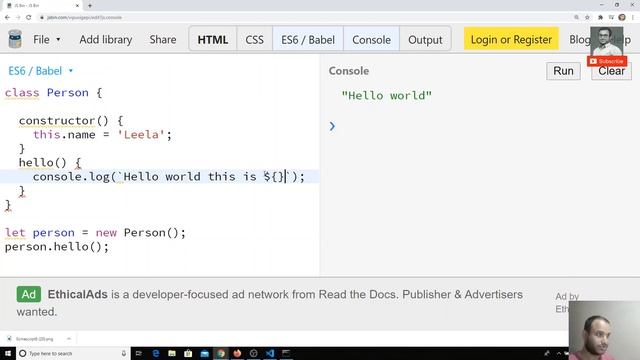
Task: Open the terminal app on the taskbar
Action: click(286, 353)
